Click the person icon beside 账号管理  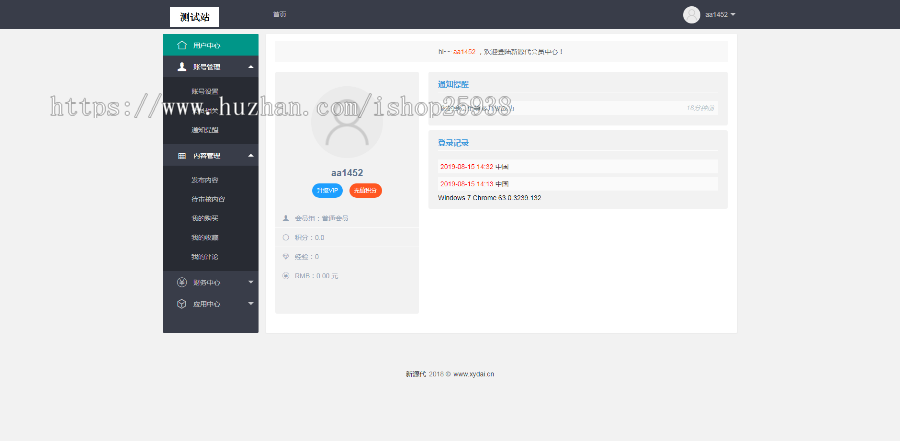182,67
